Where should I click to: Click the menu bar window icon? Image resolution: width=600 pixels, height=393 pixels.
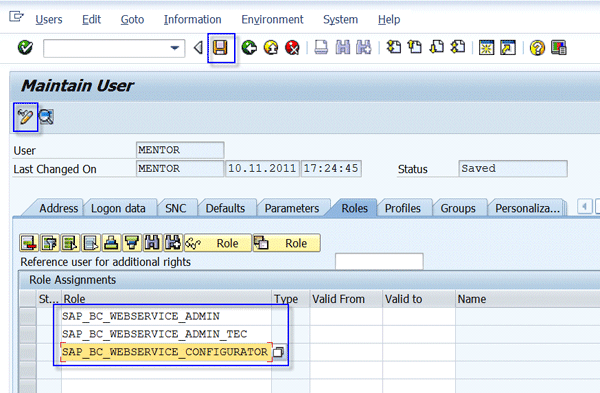[x=16, y=17]
